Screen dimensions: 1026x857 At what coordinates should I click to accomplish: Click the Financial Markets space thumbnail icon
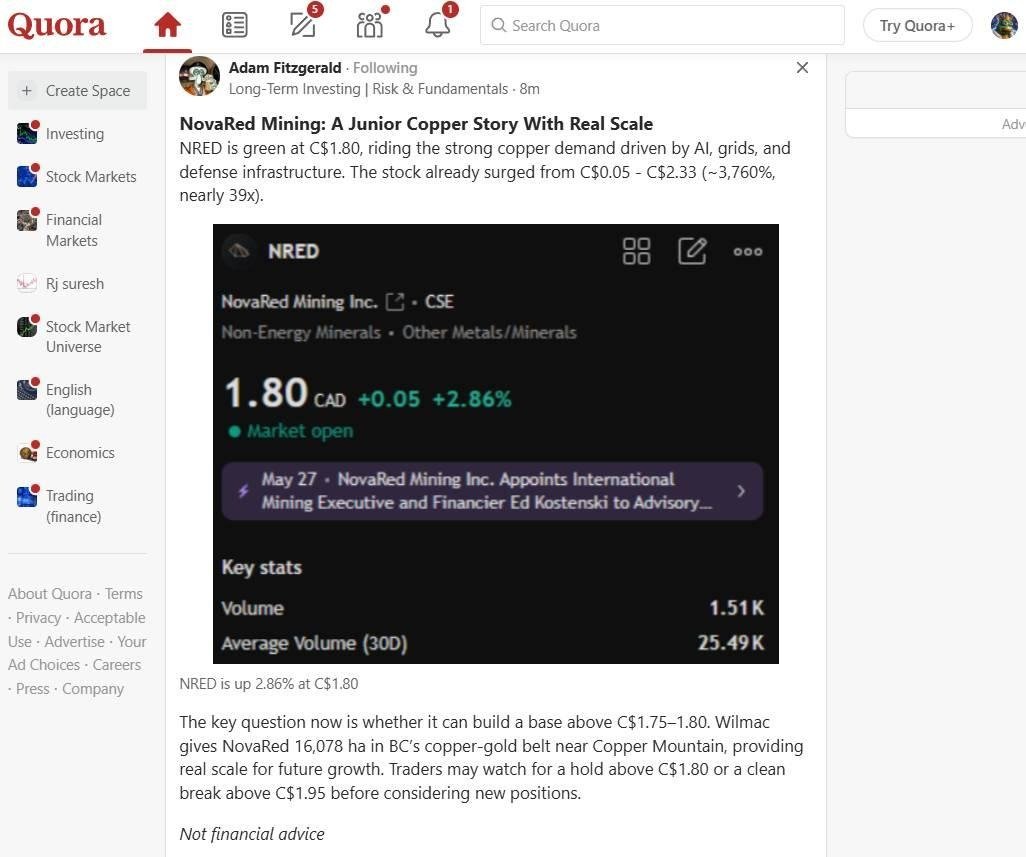tap(27, 220)
